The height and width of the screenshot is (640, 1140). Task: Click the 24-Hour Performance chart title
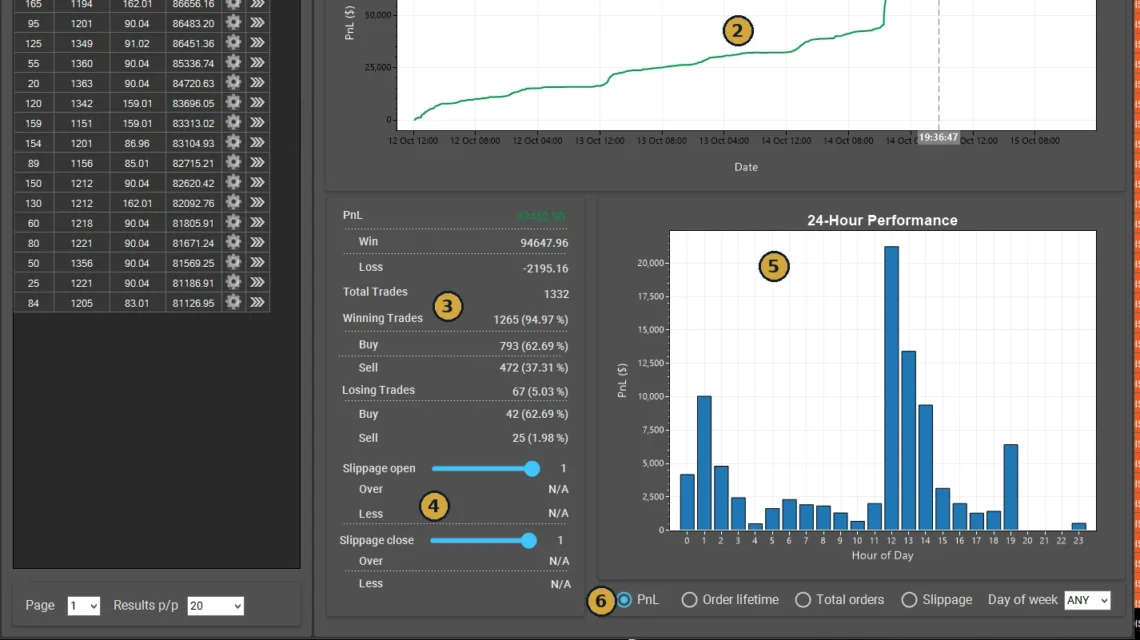882,220
